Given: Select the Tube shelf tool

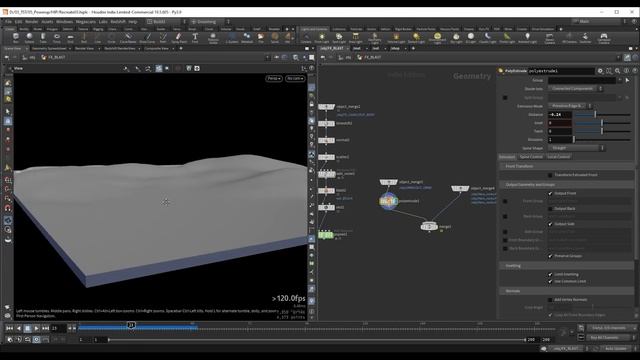Looking at the screenshot, I should 43,38.
